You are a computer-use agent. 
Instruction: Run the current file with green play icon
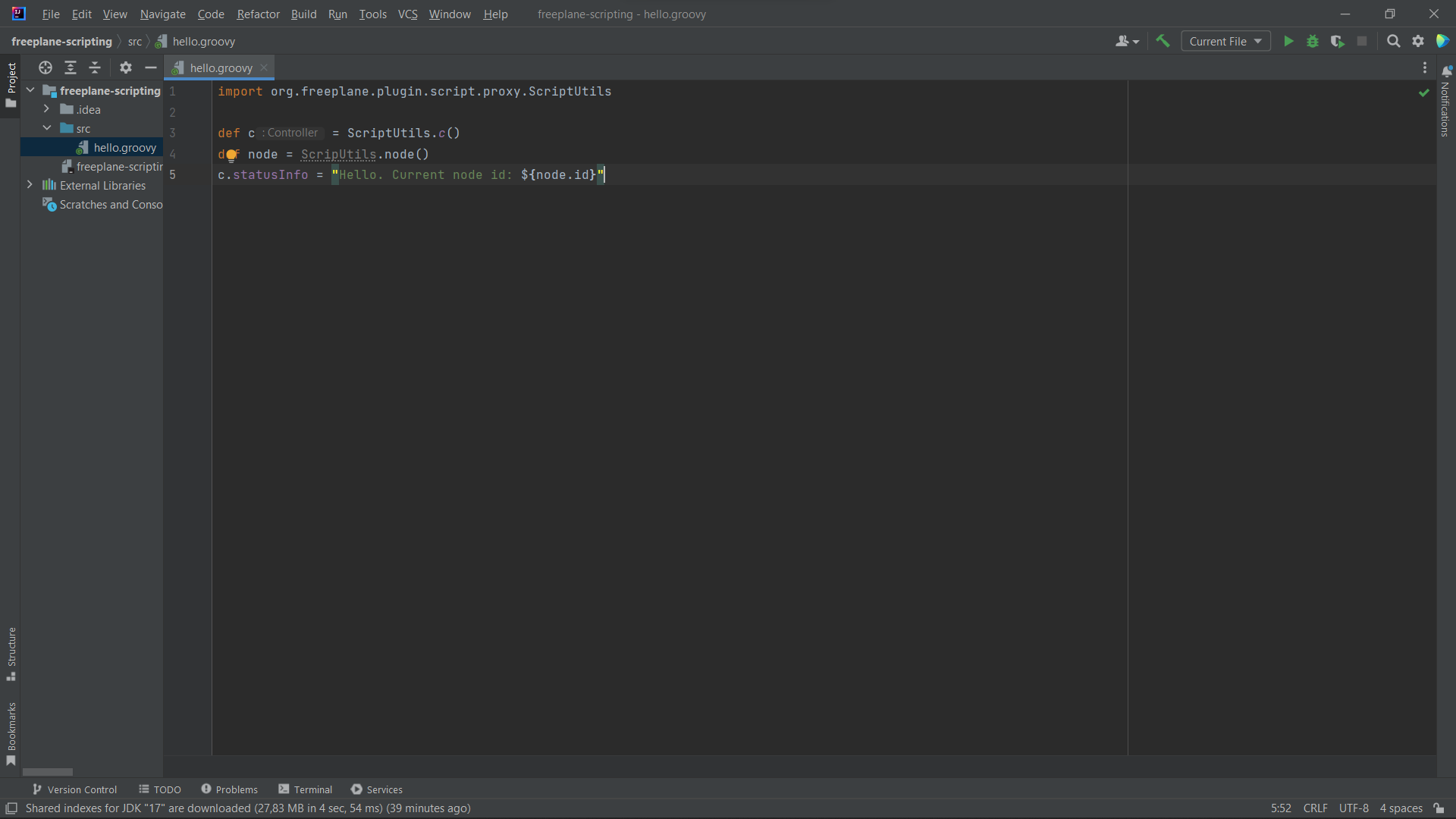coord(1288,42)
